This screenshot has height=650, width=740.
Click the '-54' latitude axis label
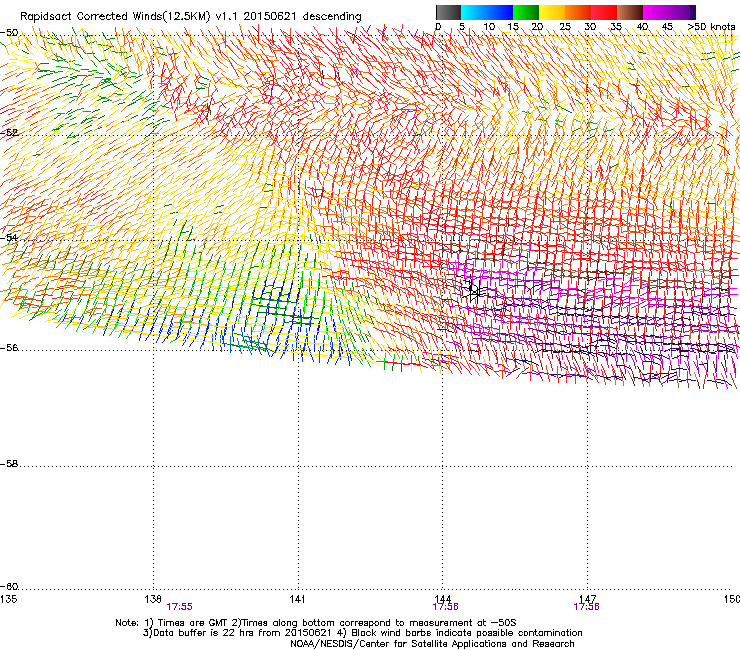[9, 237]
